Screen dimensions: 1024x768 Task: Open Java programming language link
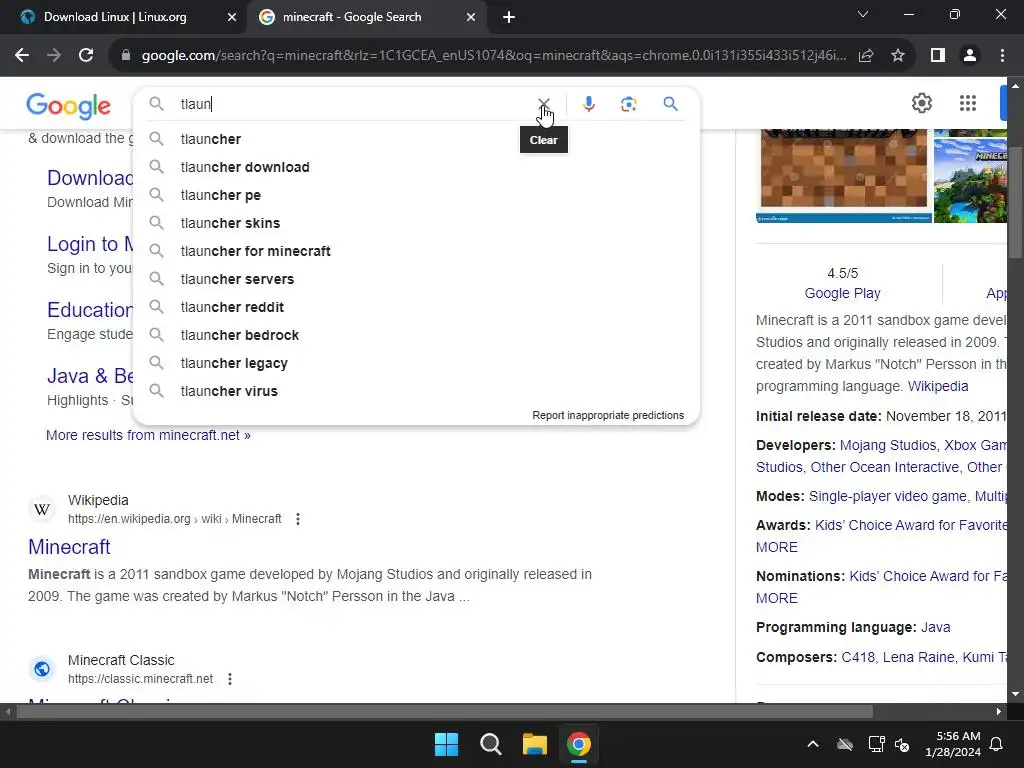pos(935,628)
